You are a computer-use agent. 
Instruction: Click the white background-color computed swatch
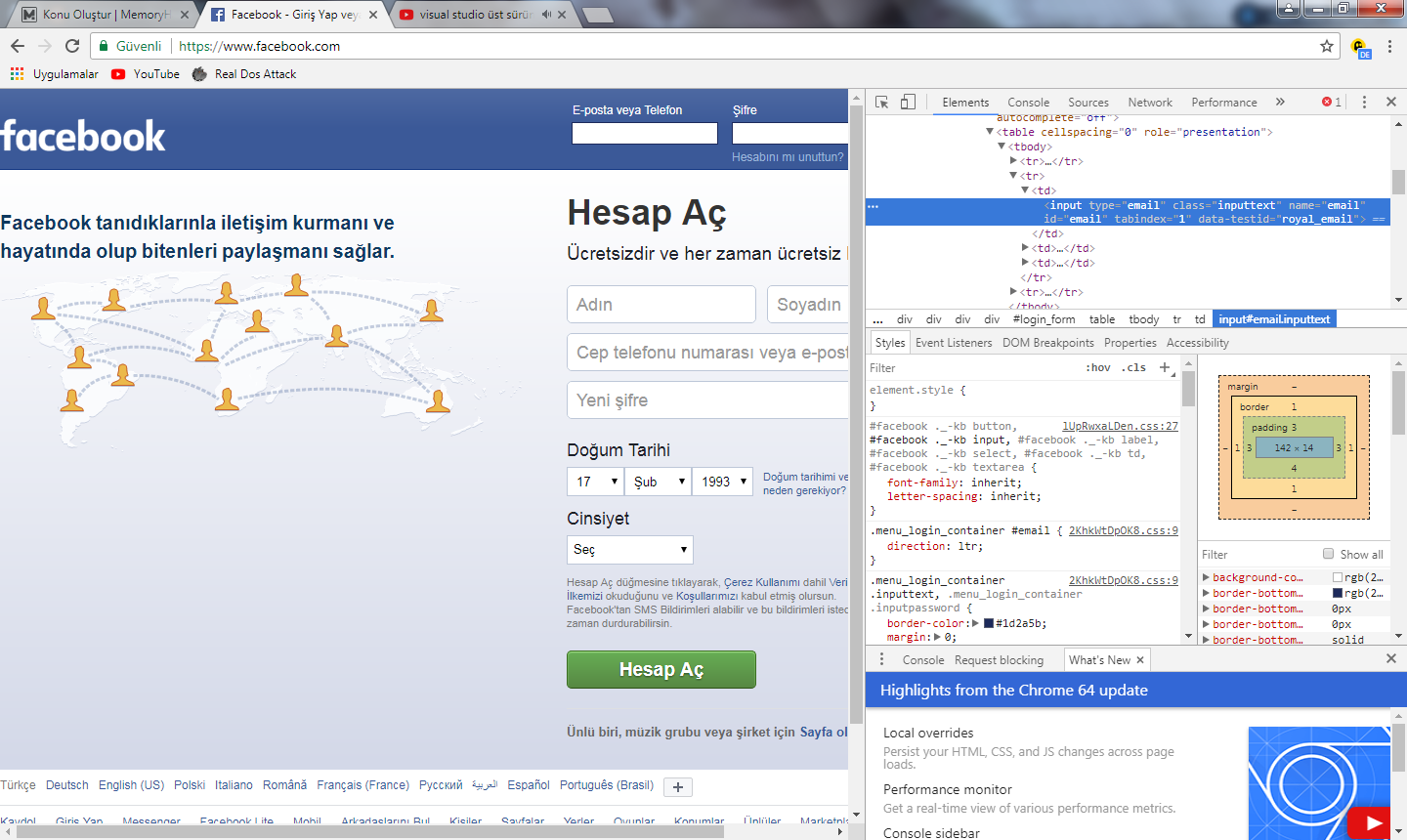[1338, 577]
